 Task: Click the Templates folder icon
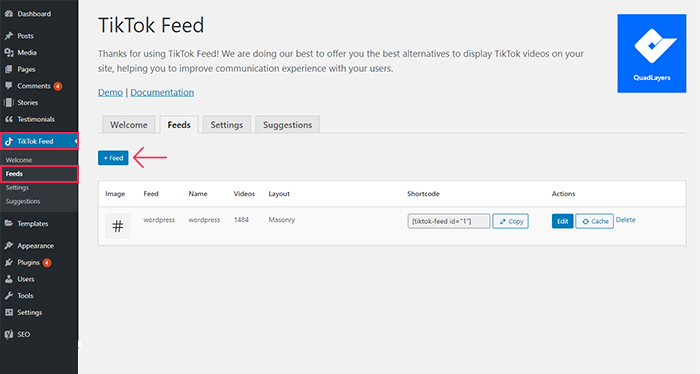coord(9,223)
